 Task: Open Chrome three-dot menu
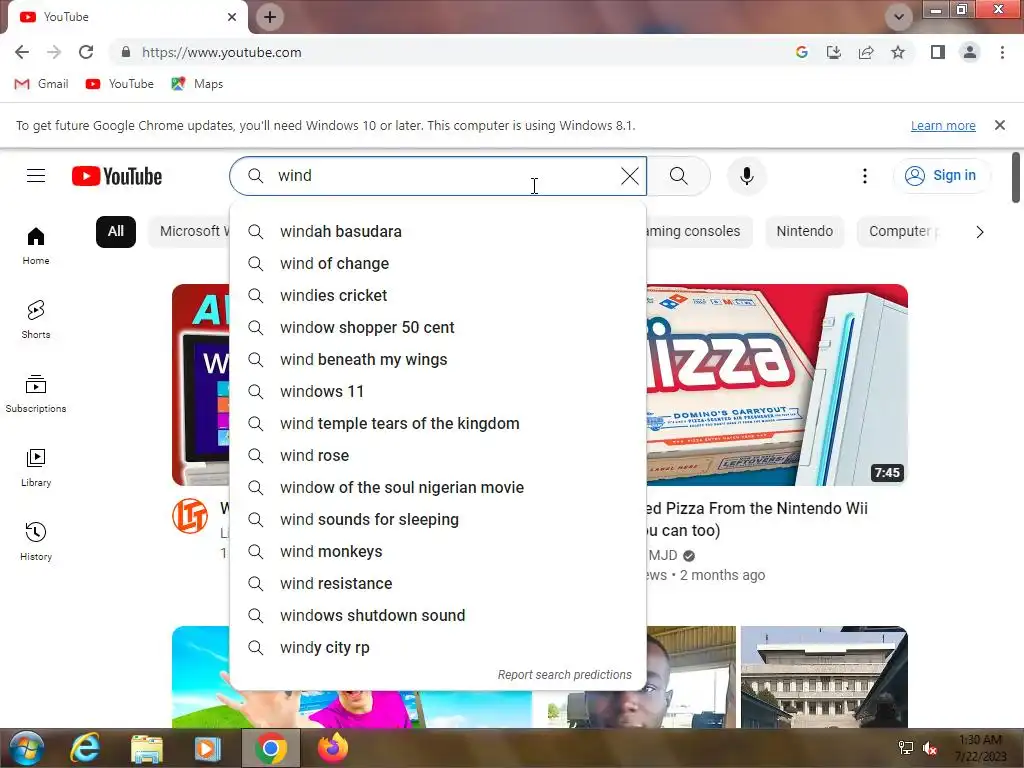pos(1002,52)
